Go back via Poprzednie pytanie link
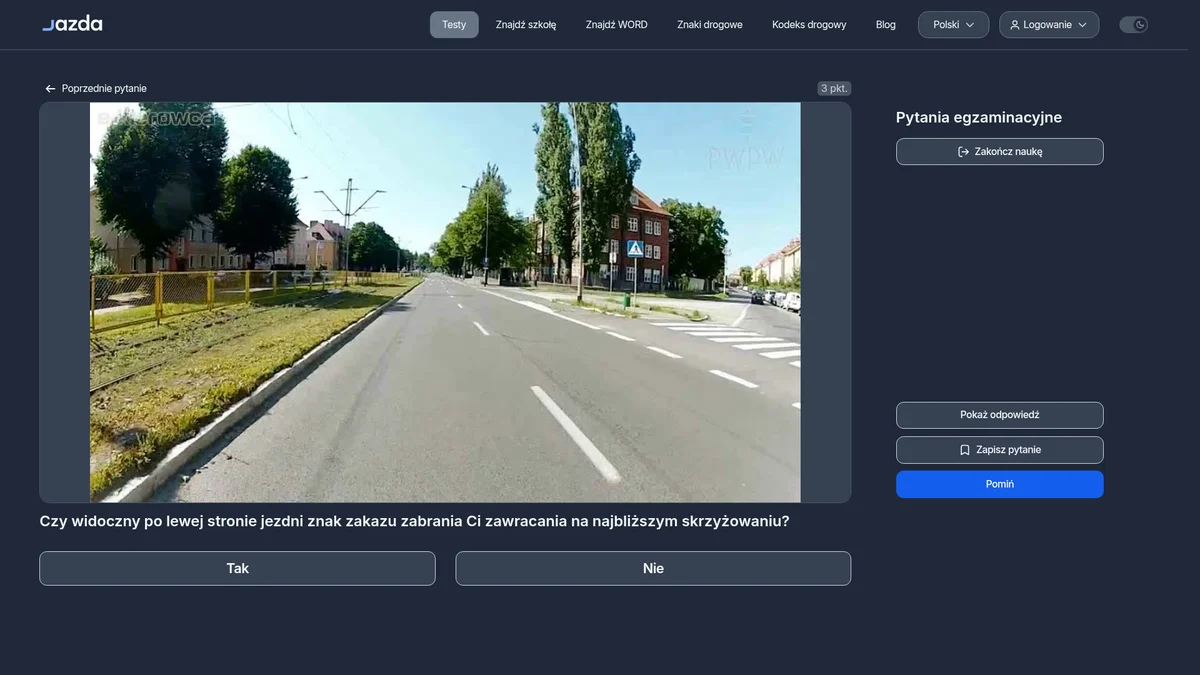 (96, 89)
